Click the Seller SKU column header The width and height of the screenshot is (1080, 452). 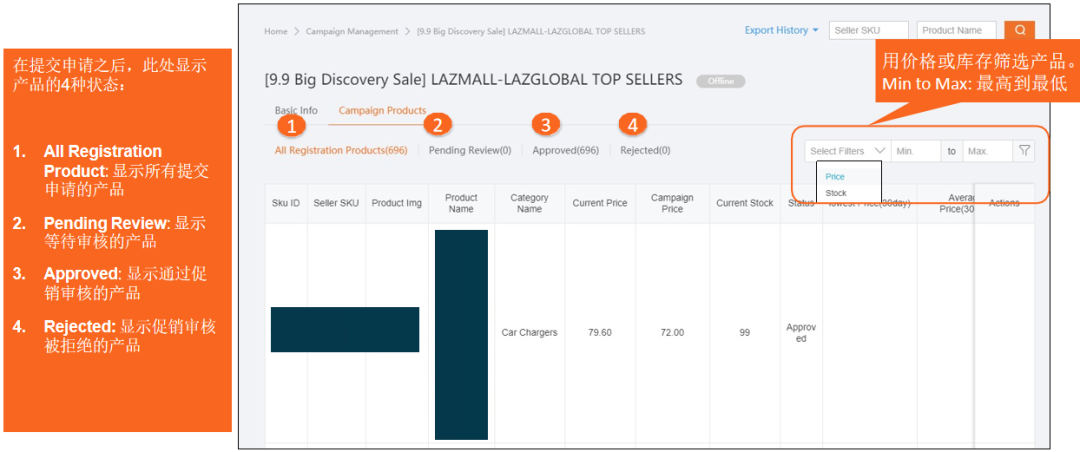(x=336, y=203)
